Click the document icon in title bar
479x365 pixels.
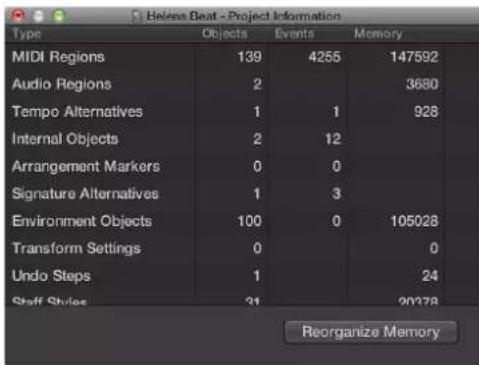(136, 16)
